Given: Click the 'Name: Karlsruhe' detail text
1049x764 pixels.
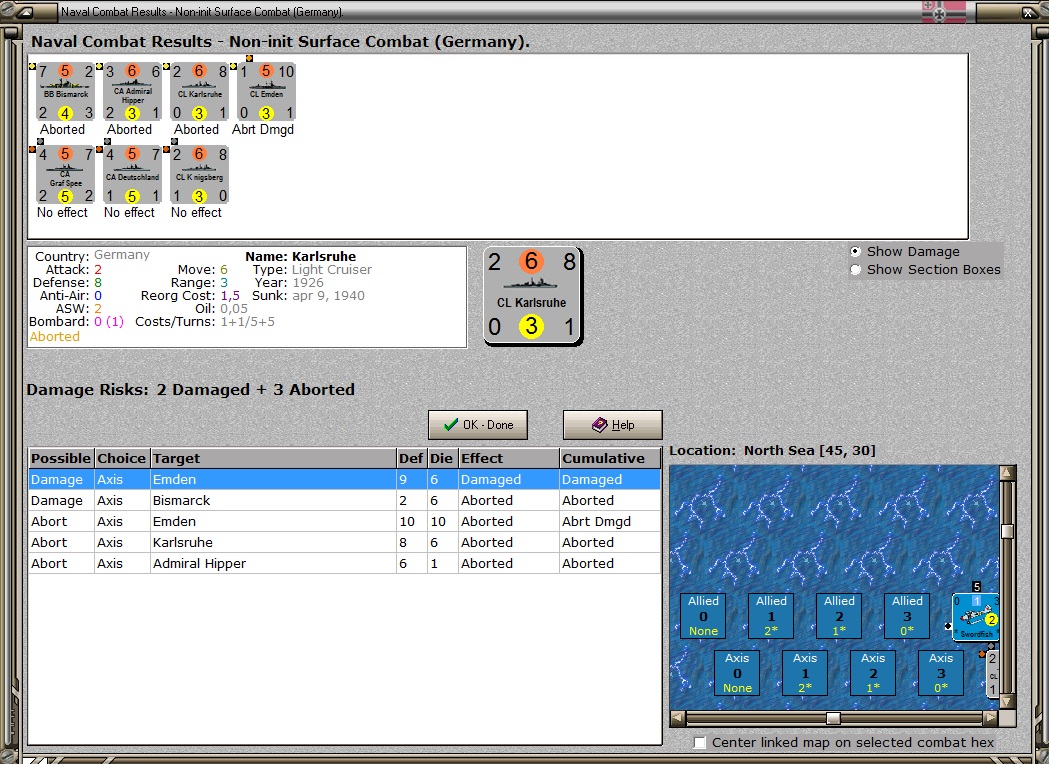Looking at the screenshot, I should [x=300, y=256].
